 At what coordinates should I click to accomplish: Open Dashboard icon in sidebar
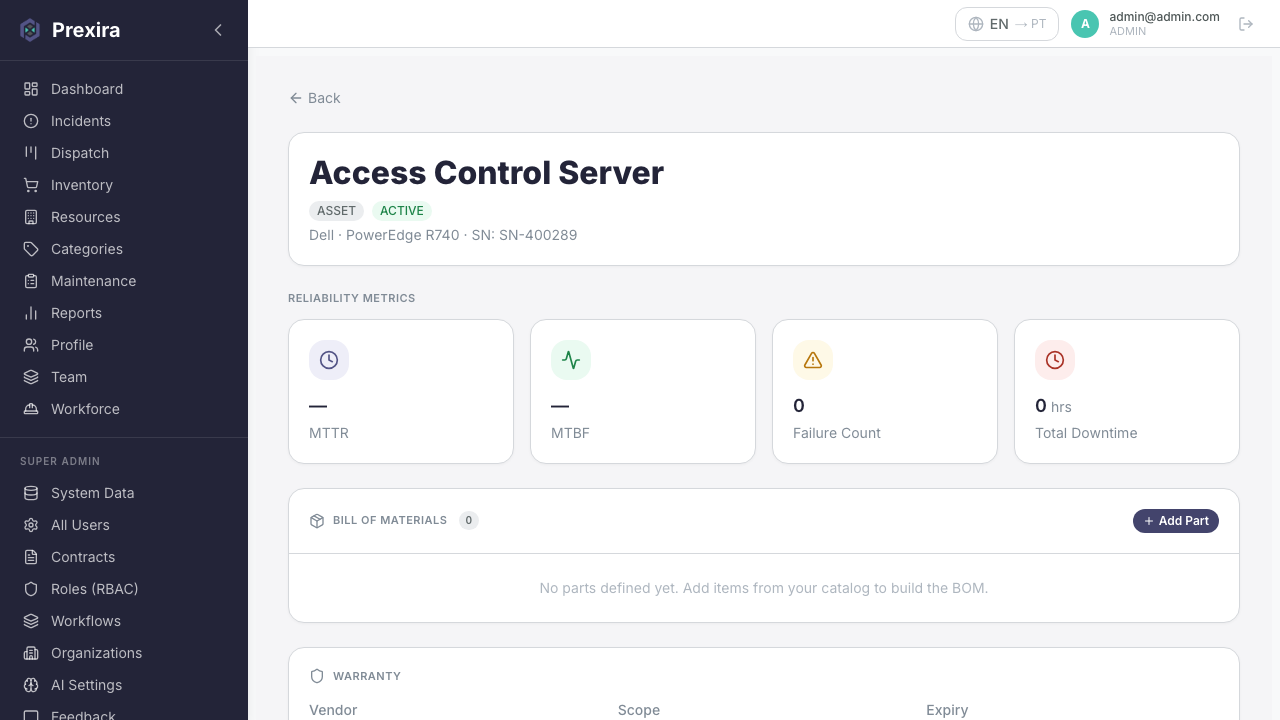click(x=31, y=89)
